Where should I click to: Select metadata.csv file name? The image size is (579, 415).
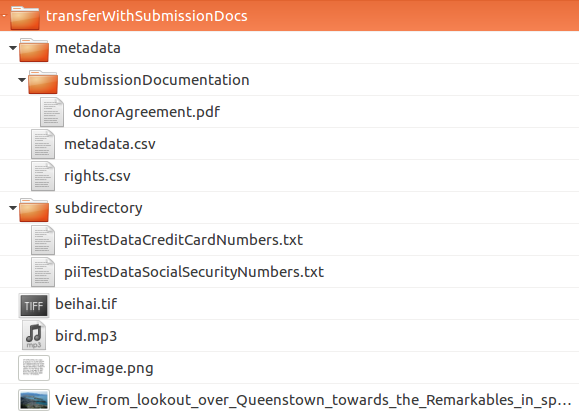click(110, 144)
